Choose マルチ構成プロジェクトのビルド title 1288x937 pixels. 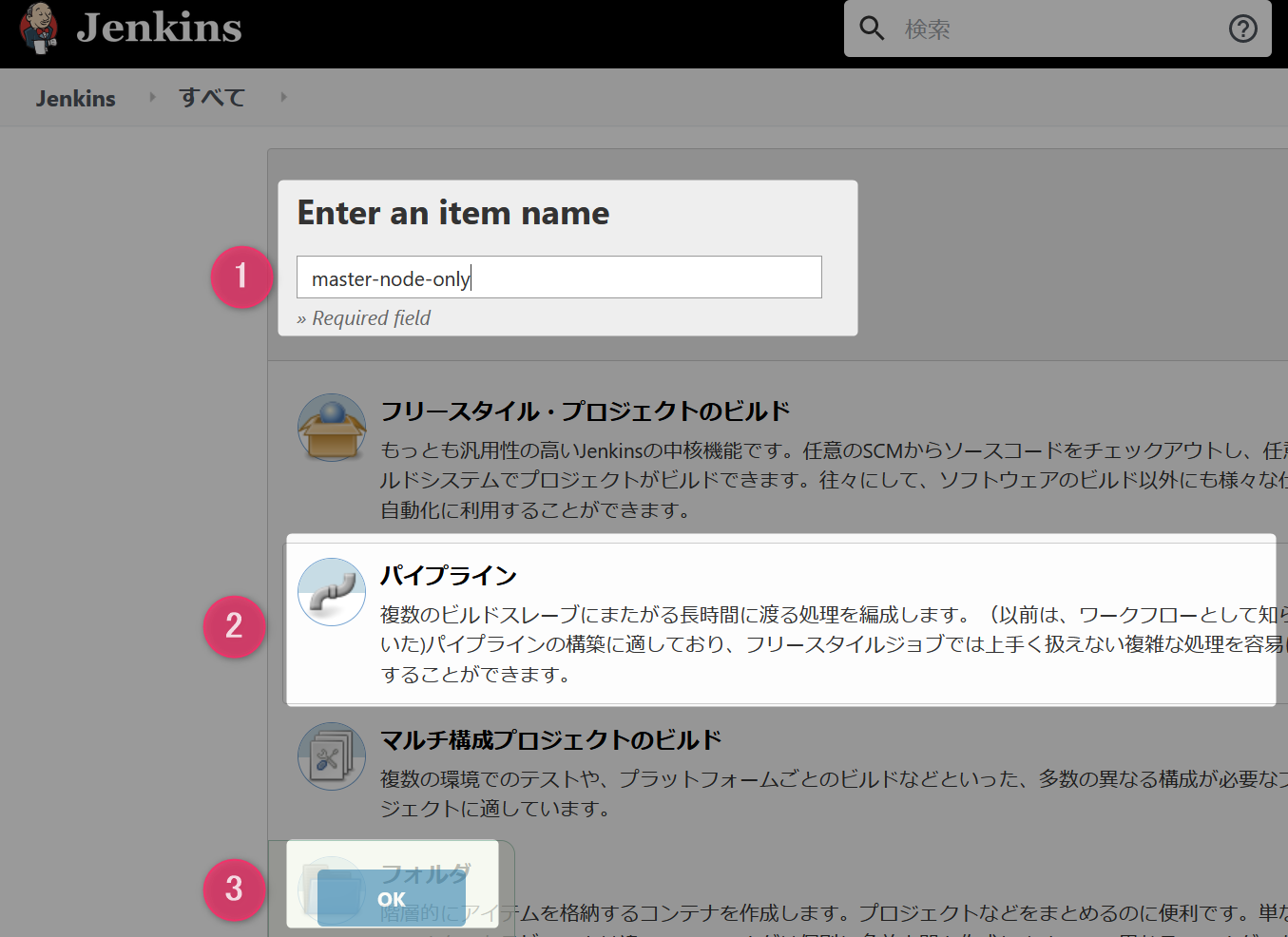[x=551, y=739]
